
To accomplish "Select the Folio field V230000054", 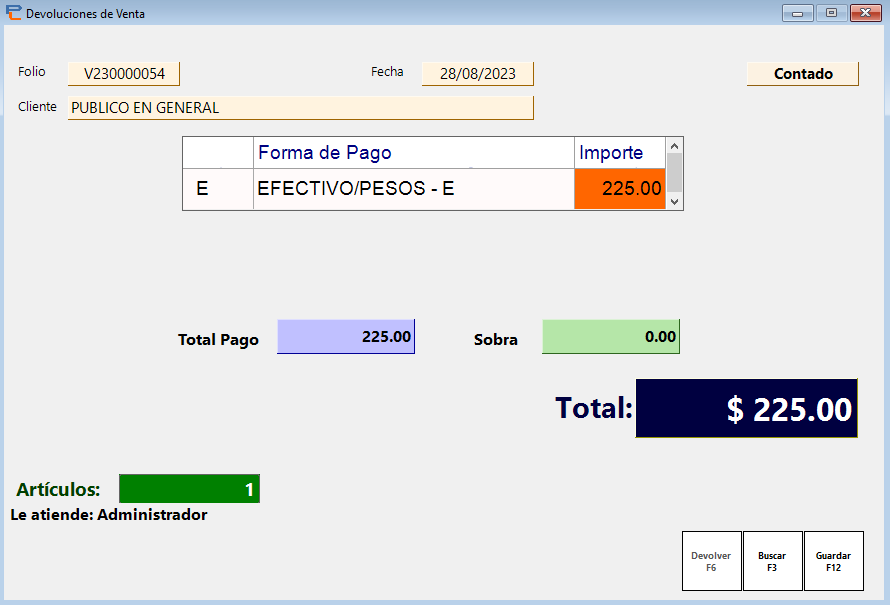I will [x=124, y=74].
